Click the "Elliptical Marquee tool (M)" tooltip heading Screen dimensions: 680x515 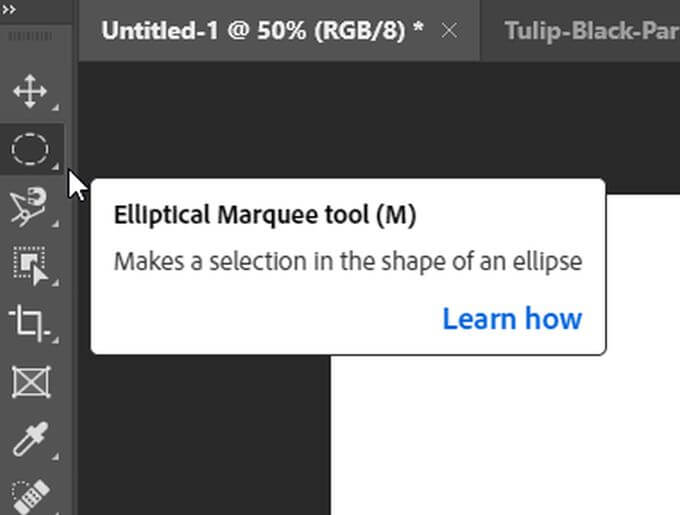[264, 215]
